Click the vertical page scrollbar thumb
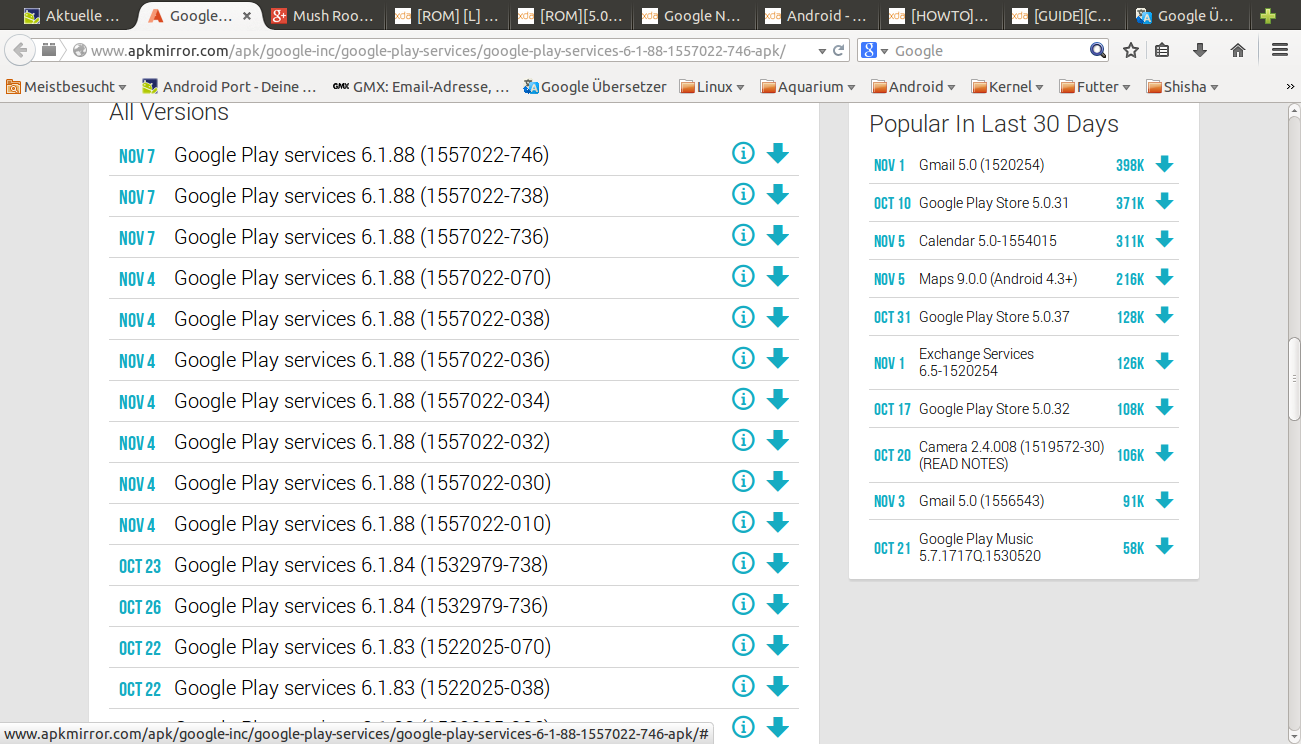 point(1293,378)
